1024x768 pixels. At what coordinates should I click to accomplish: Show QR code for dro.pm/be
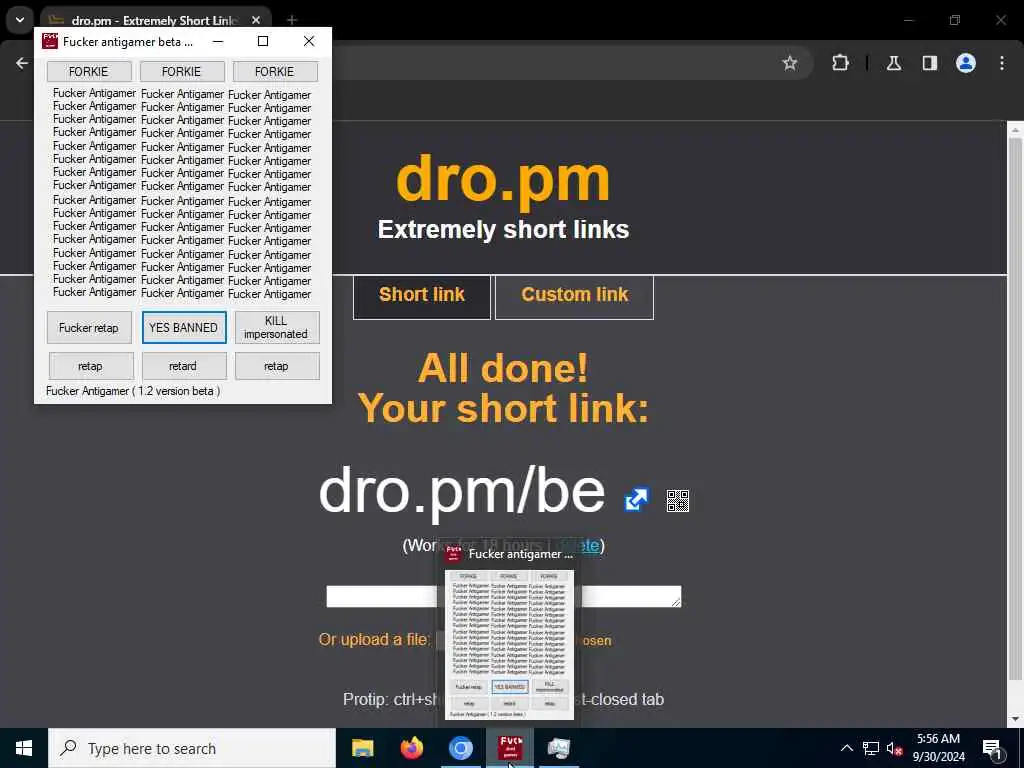(x=678, y=501)
